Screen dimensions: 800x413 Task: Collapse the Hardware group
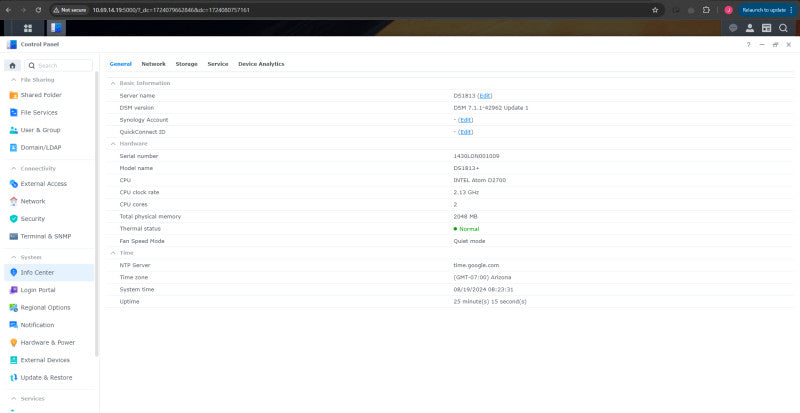click(x=113, y=143)
